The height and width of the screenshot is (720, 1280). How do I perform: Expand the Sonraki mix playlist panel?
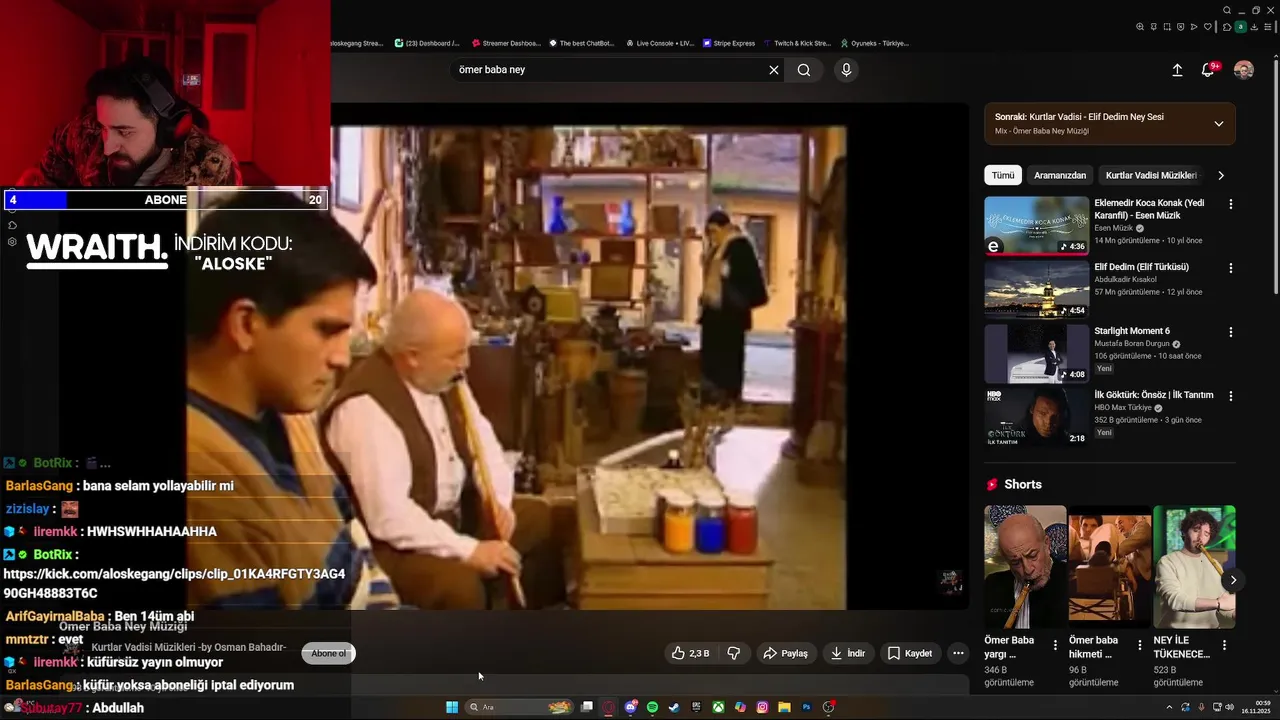click(1218, 124)
